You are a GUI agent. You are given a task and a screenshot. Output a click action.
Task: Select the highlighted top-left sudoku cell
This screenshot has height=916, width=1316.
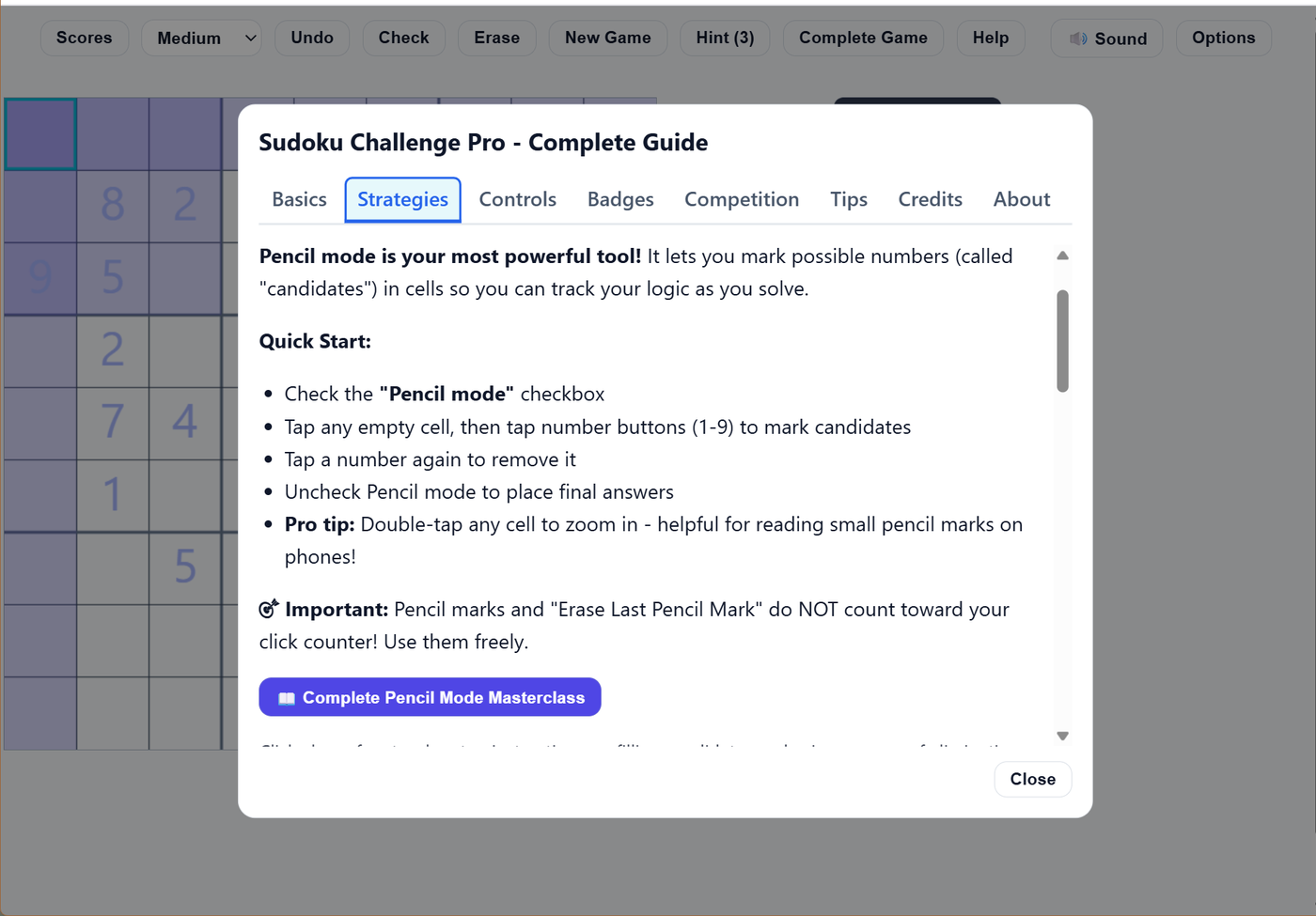tap(40, 134)
